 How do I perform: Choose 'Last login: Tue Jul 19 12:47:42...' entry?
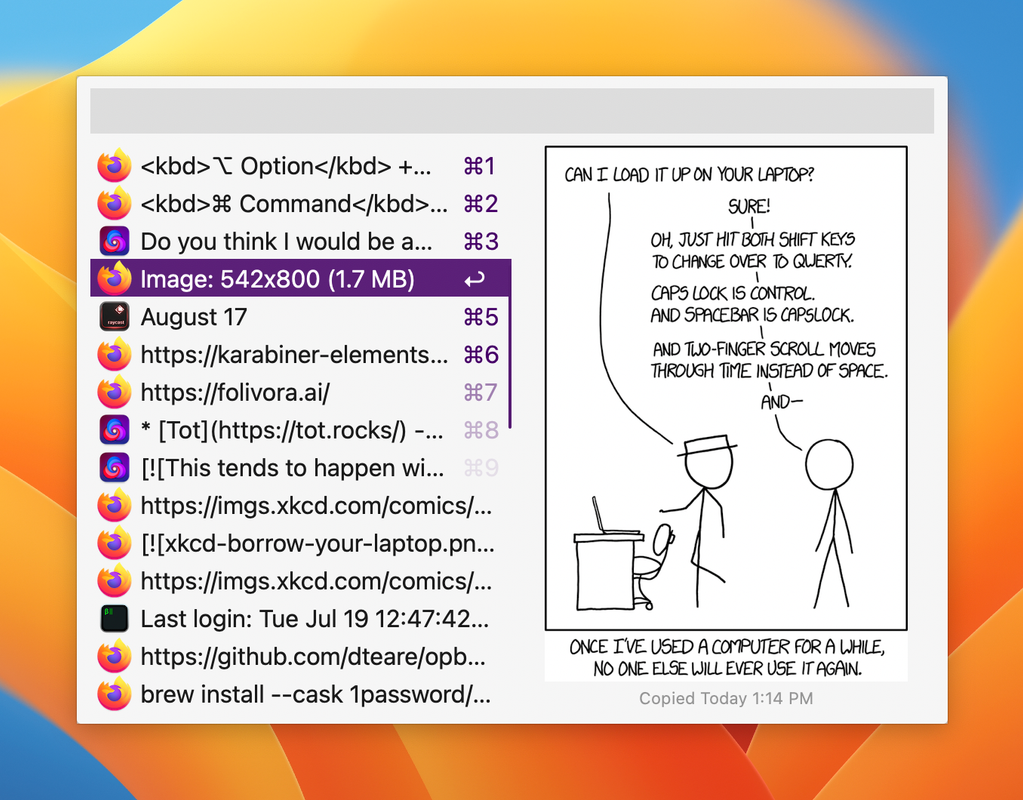point(301,619)
